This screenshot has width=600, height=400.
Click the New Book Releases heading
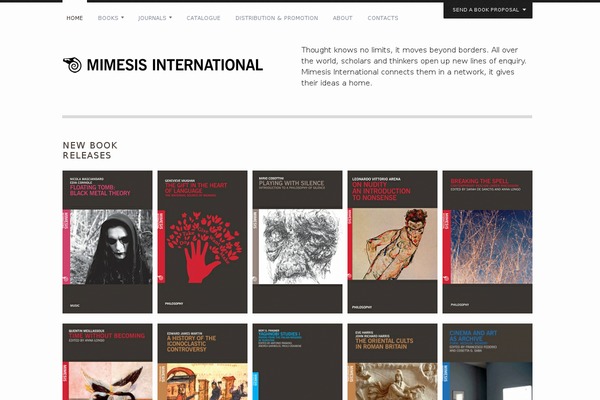click(x=90, y=150)
